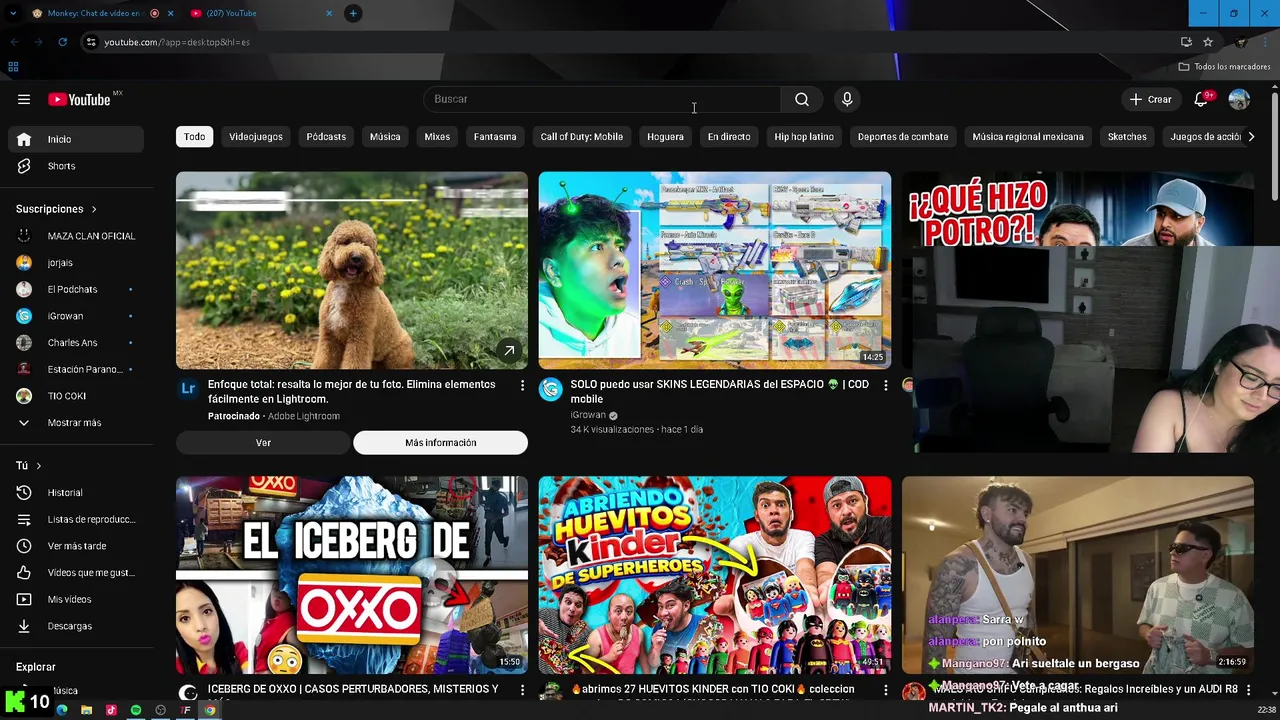1280x720 pixels.
Task: Click Más información on the ad
Action: pyautogui.click(x=440, y=443)
